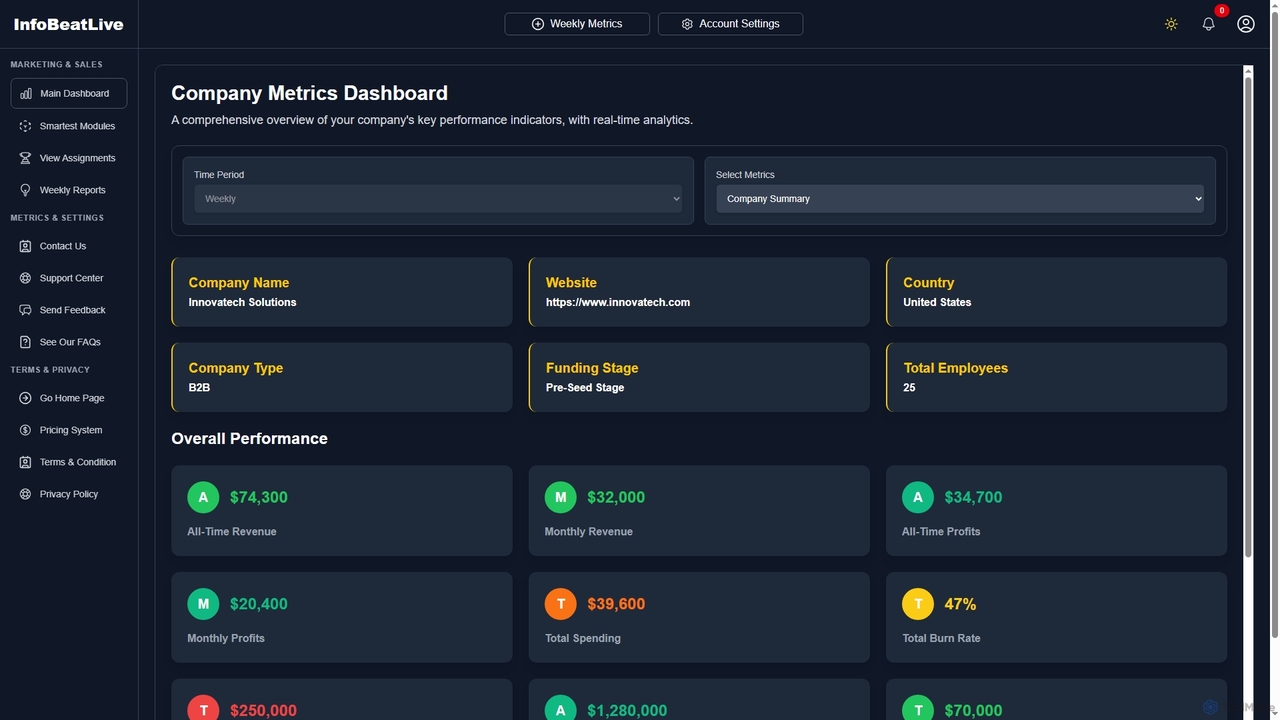This screenshot has width=1280, height=720.
Task: Open the Contact Us link
Action: coord(69,246)
